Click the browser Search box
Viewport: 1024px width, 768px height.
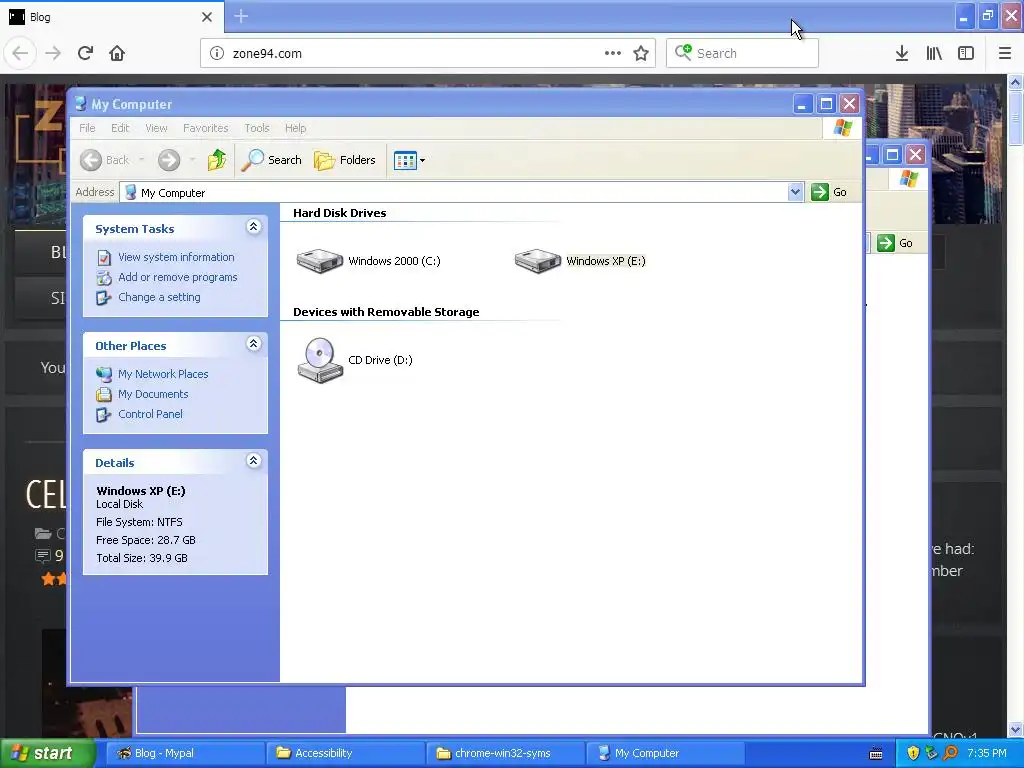(x=742, y=53)
